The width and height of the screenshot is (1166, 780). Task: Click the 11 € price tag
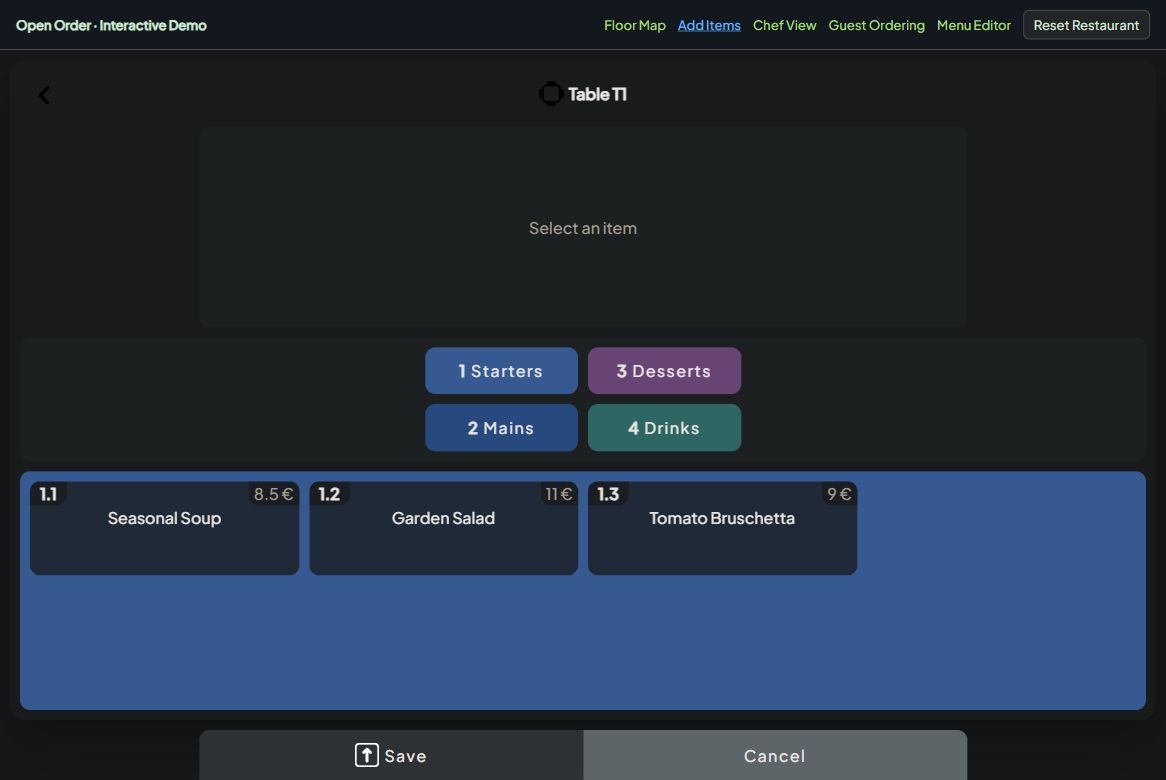tap(558, 494)
